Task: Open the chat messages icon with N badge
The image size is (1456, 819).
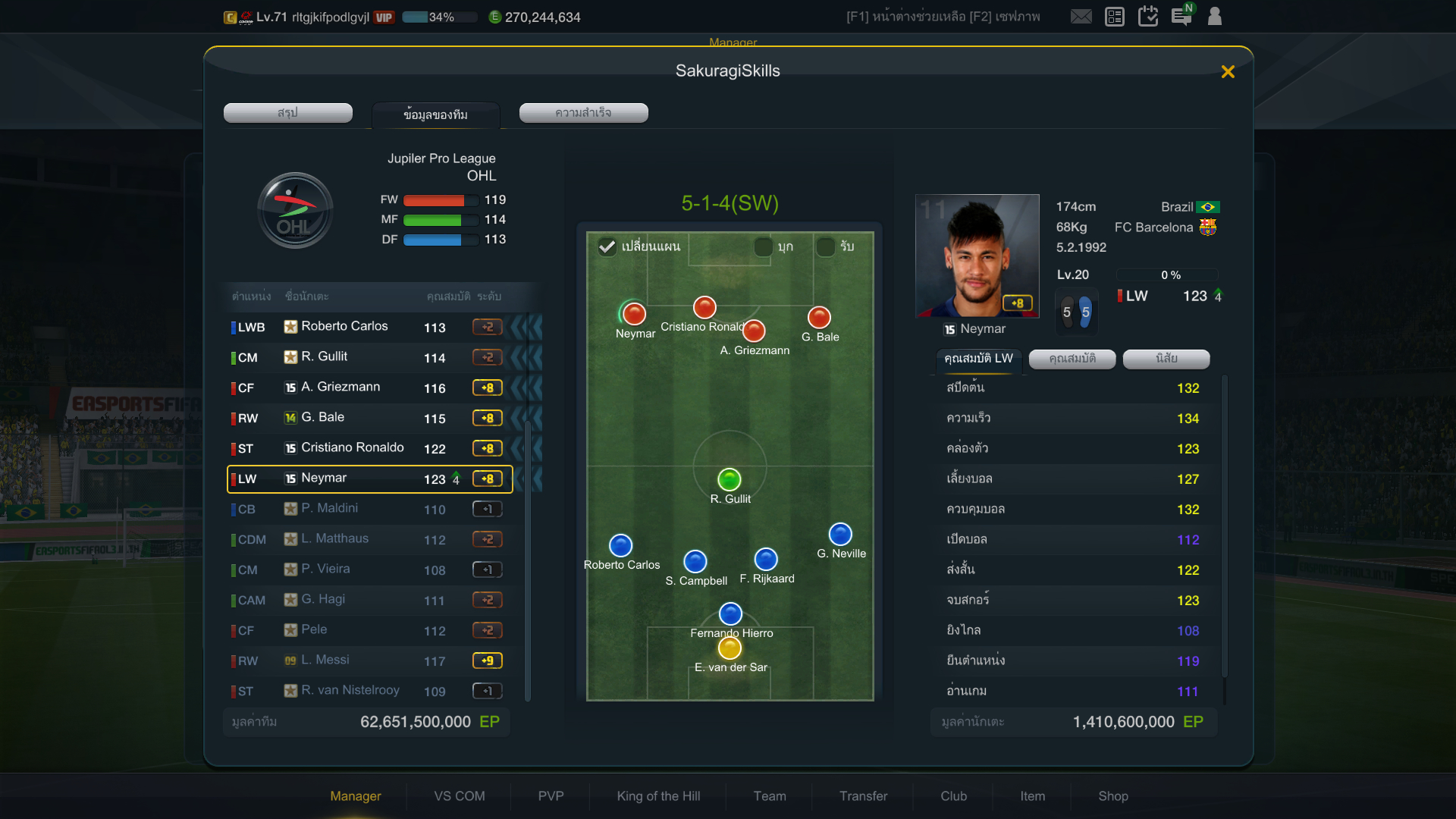Action: point(1182,15)
